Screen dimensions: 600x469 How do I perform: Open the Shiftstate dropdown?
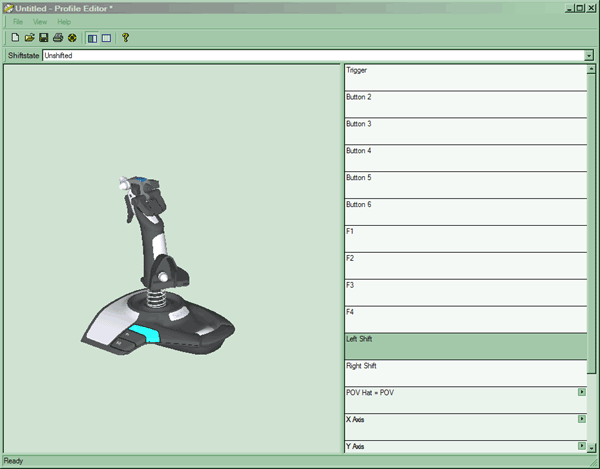(589, 56)
